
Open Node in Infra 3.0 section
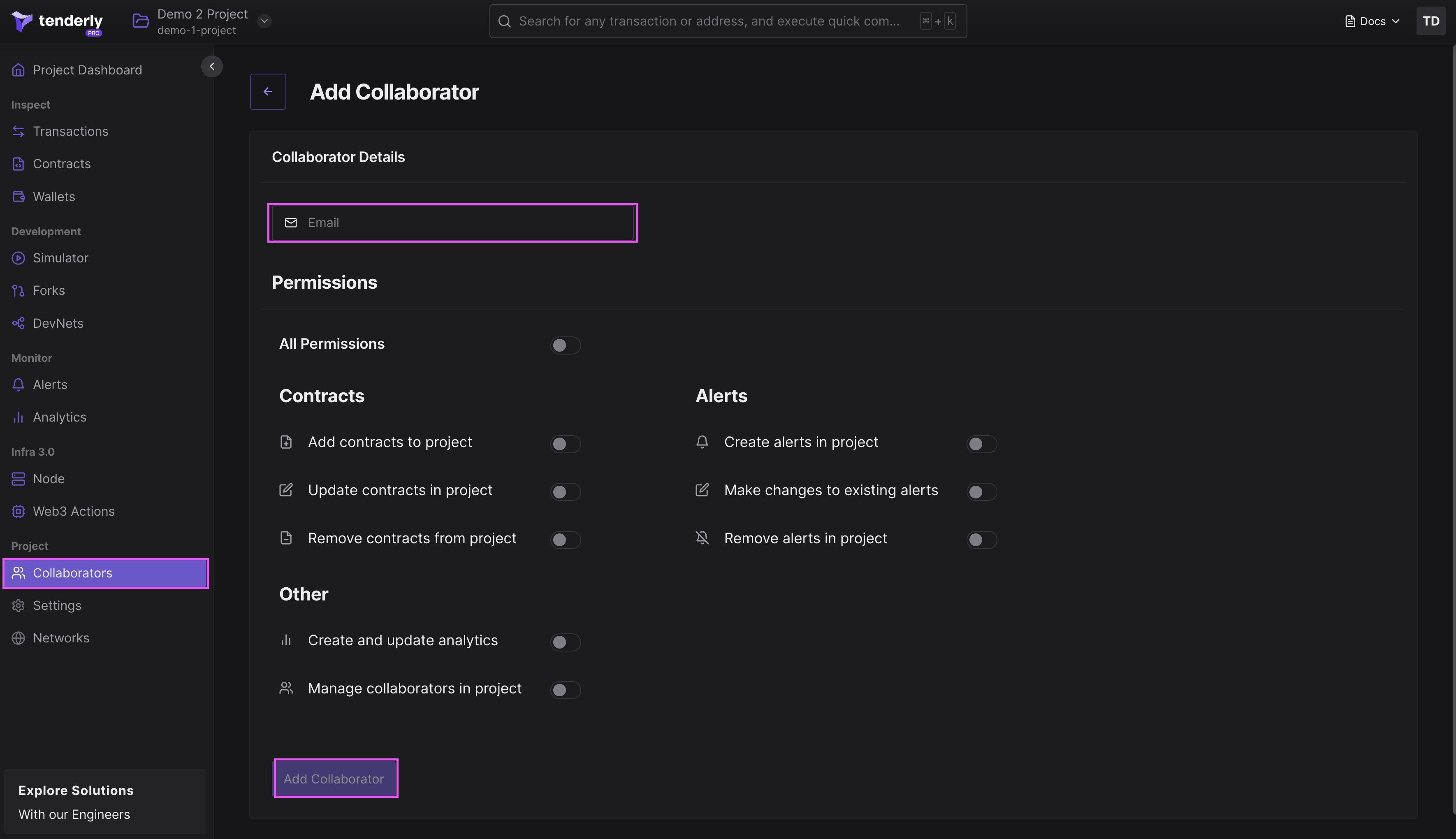[106, 479]
